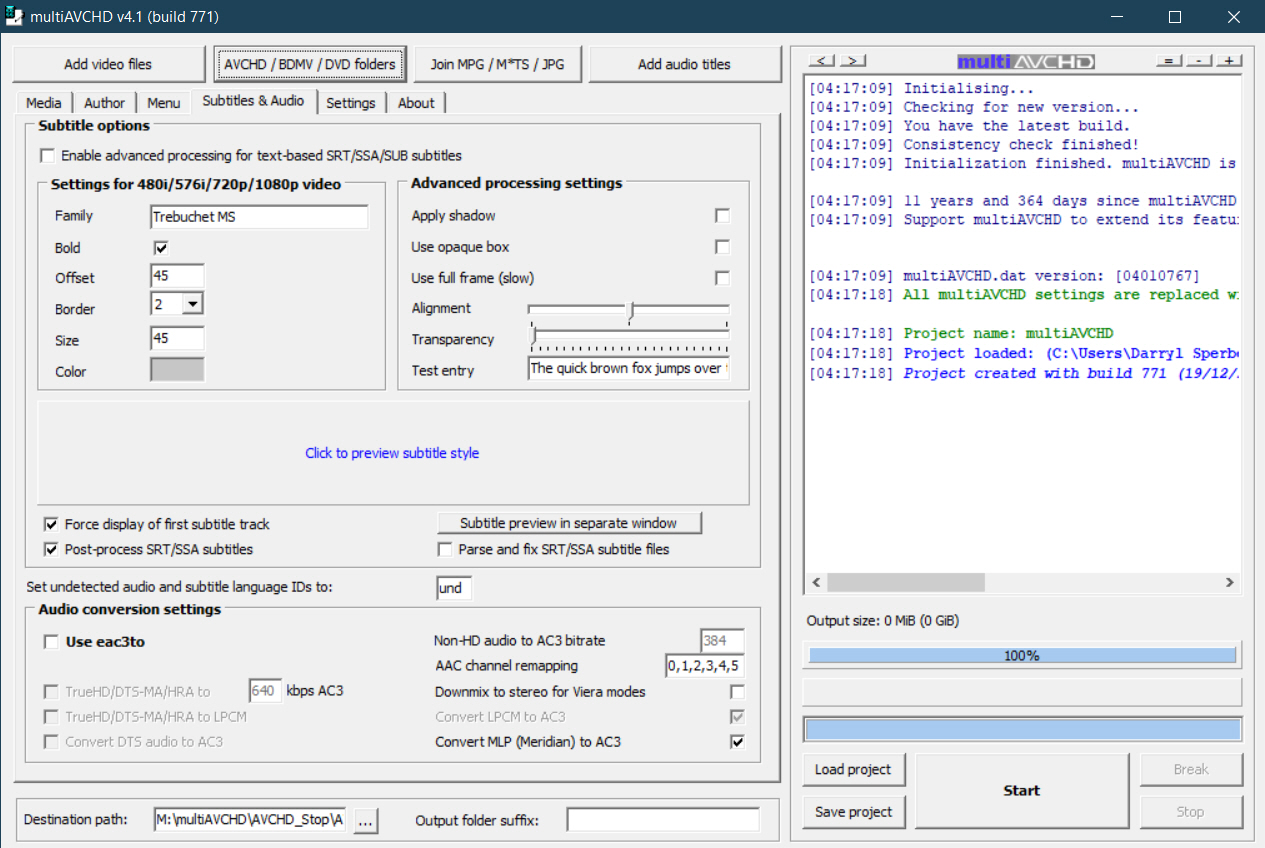1265x848 pixels.
Task: Select the Subtitles & Audio tab
Action: 254,101
